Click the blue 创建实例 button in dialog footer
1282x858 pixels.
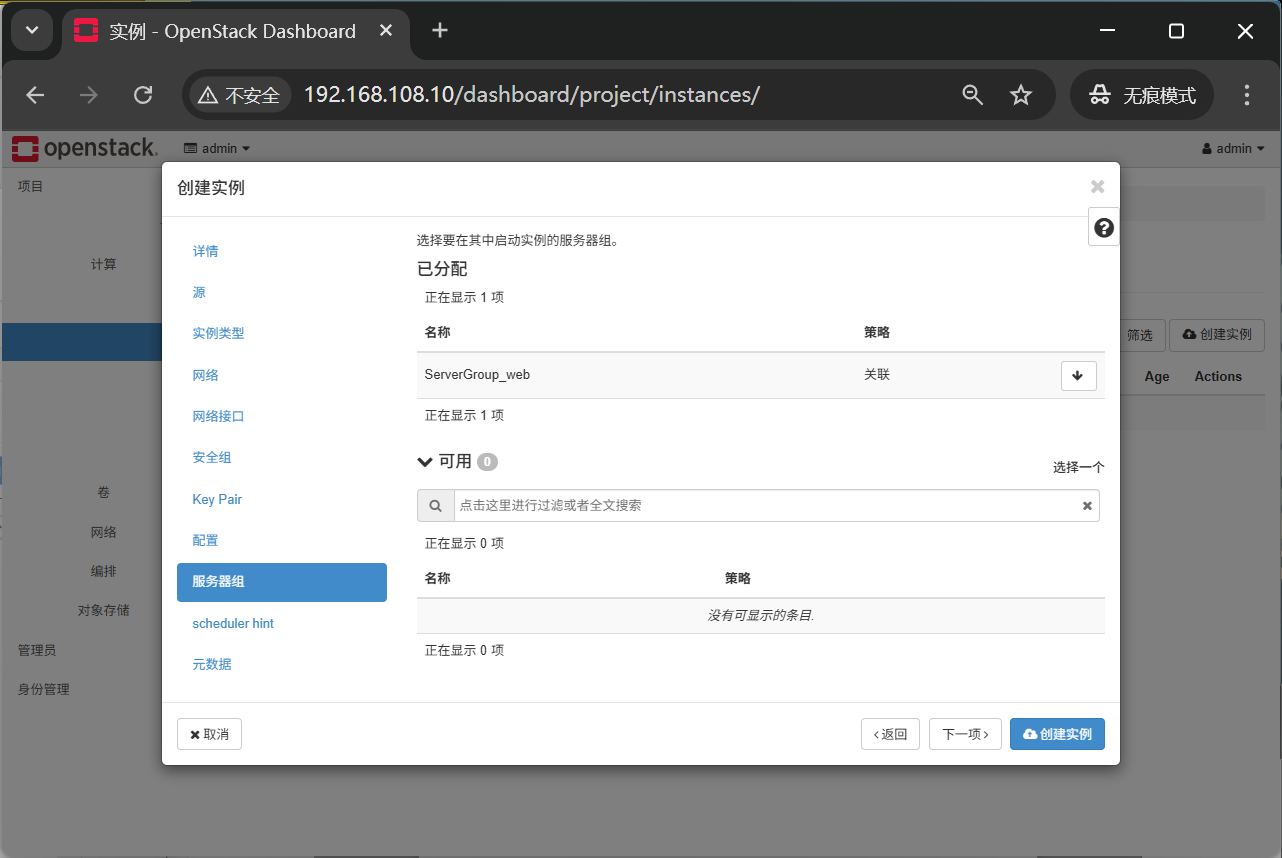click(1057, 734)
